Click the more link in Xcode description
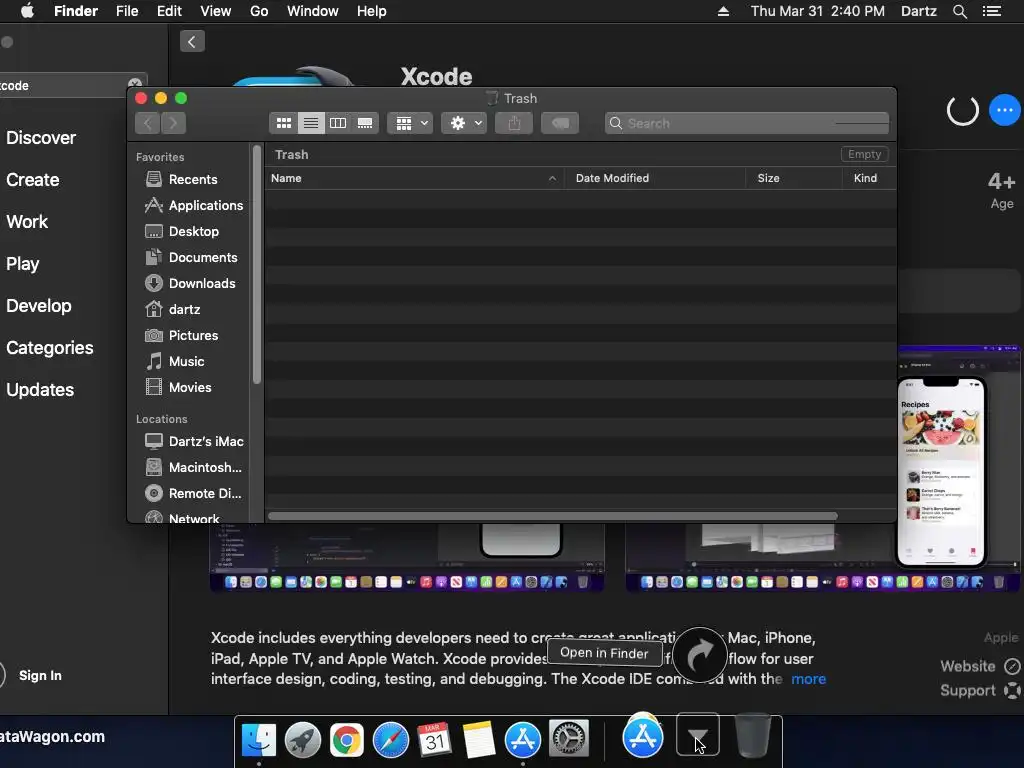 (x=808, y=679)
